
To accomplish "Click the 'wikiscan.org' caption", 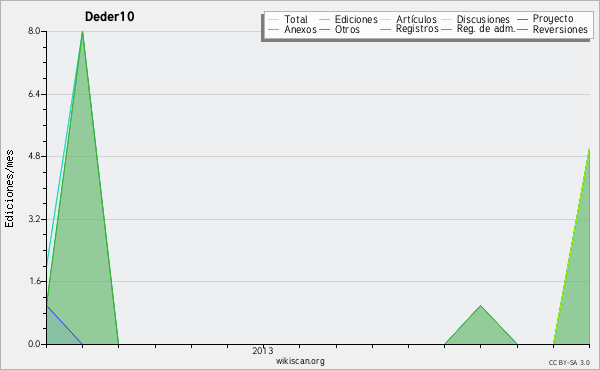I will [x=300, y=361].
